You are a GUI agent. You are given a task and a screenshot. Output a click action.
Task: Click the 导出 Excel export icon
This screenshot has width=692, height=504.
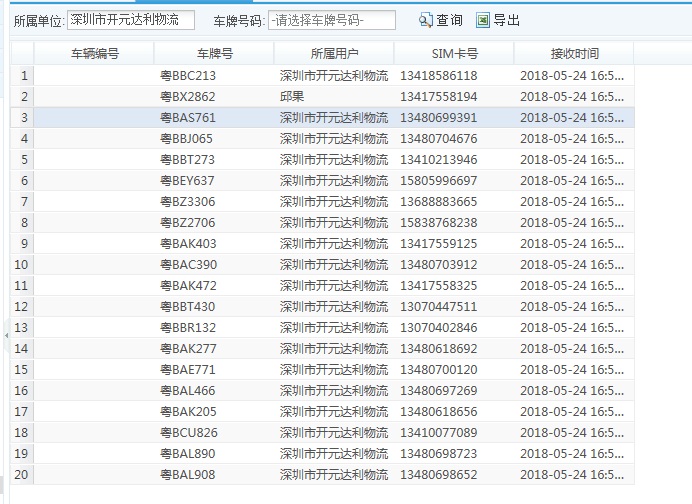point(483,20)
